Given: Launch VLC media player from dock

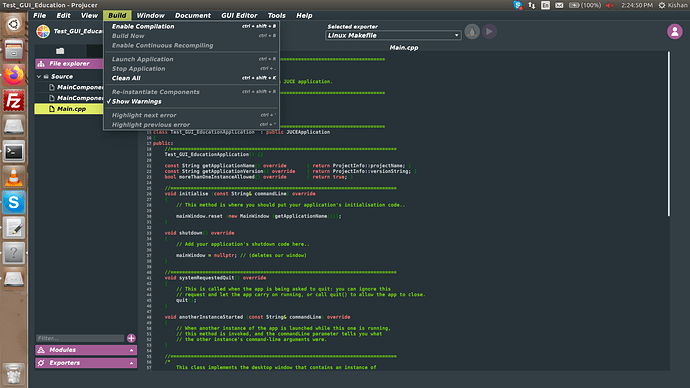Looking at the screenshot, I should click(14, 177).
